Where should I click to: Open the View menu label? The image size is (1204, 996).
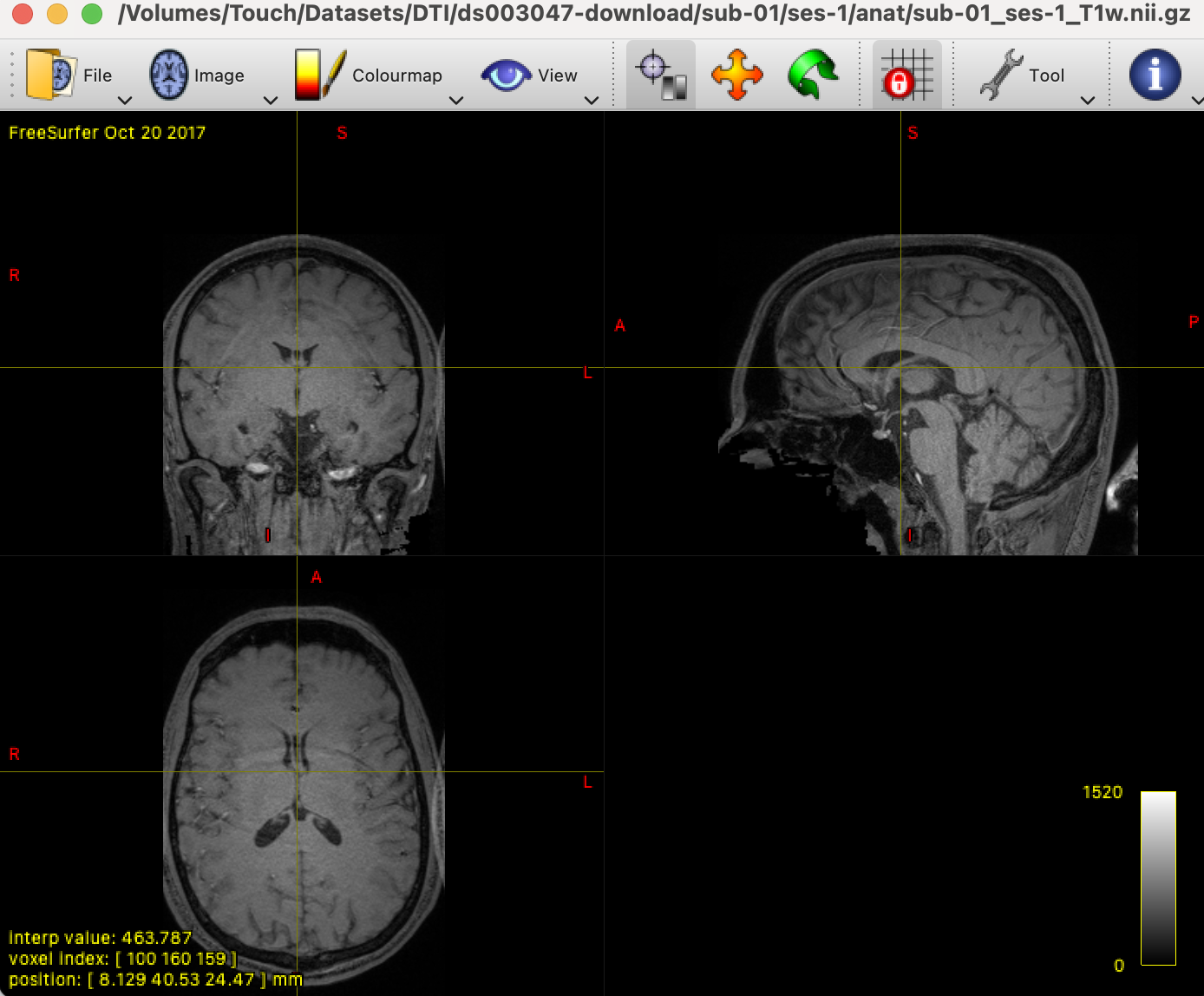[x=557, y=75]
